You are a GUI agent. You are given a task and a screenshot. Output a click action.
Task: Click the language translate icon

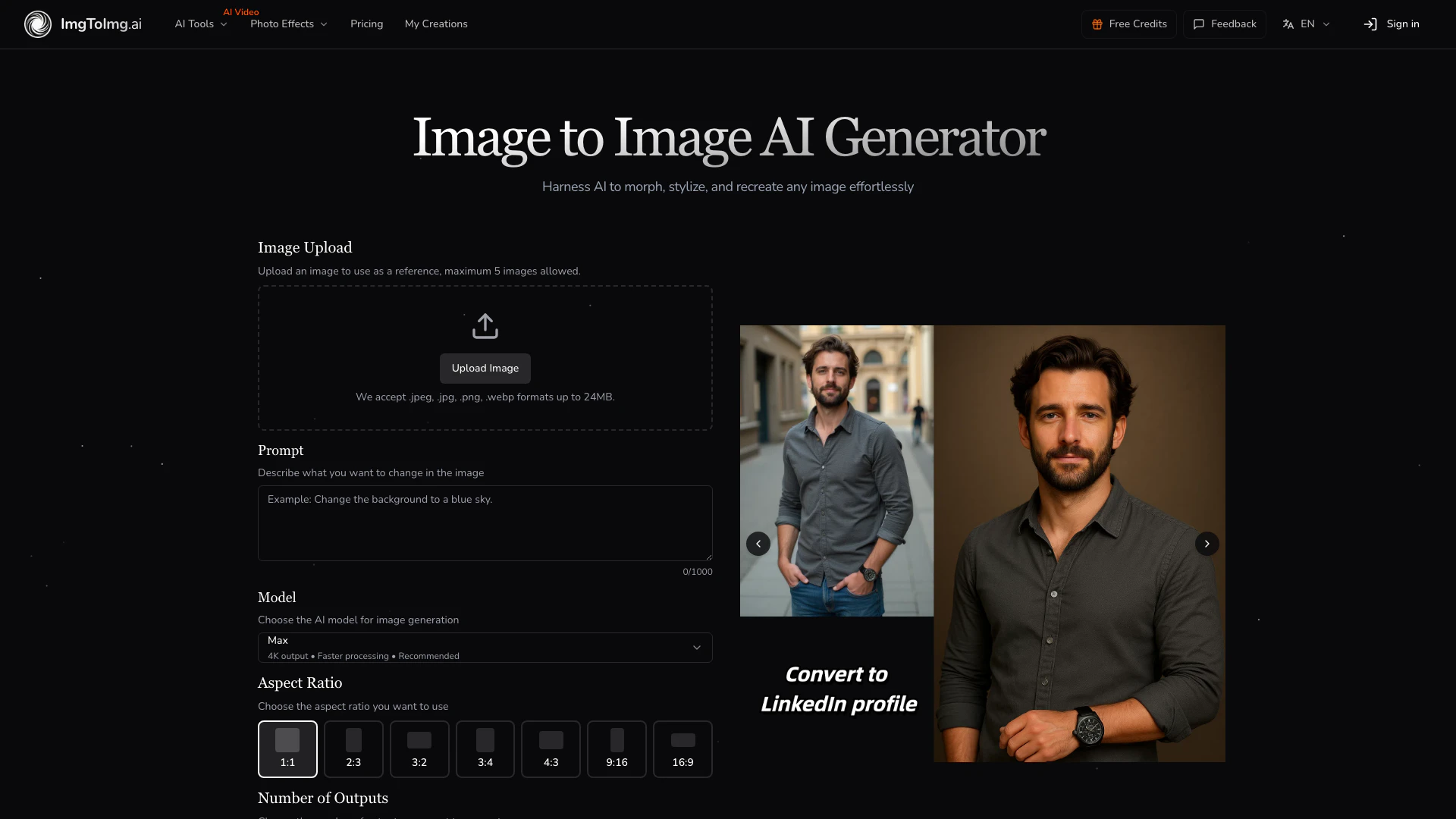[1288, 24]
